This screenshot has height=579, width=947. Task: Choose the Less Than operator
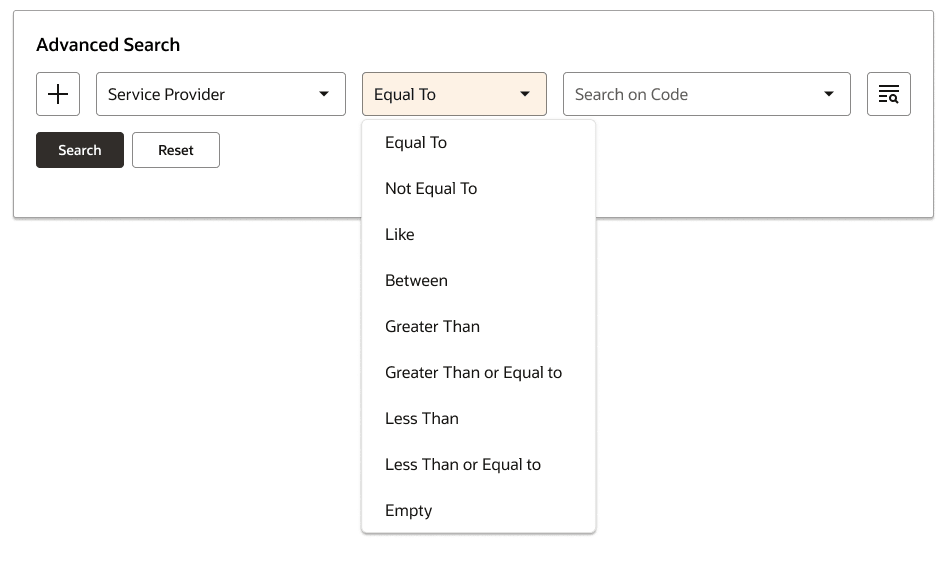(421, 418)
